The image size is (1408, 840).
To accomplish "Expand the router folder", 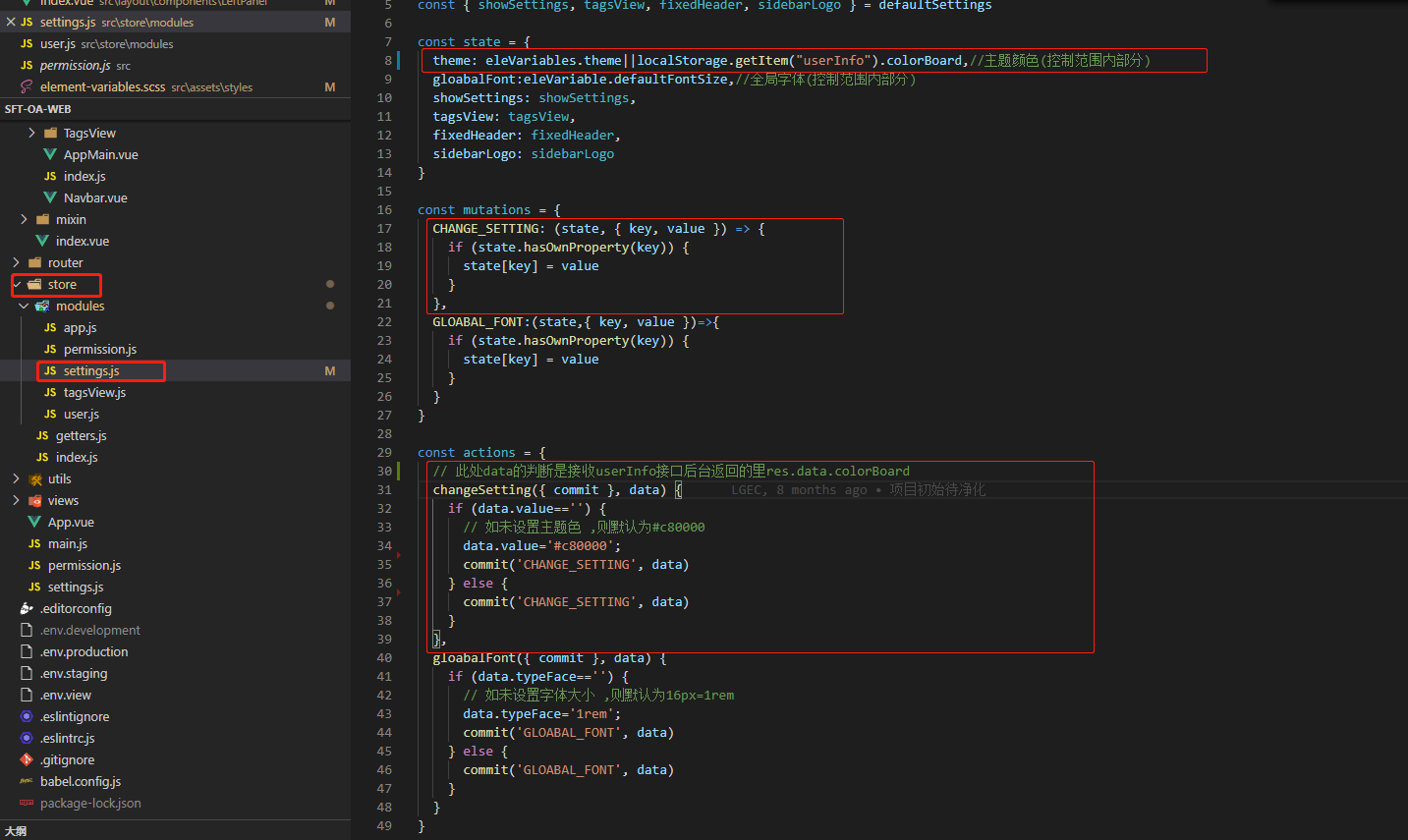I will (x=16, y=262).
